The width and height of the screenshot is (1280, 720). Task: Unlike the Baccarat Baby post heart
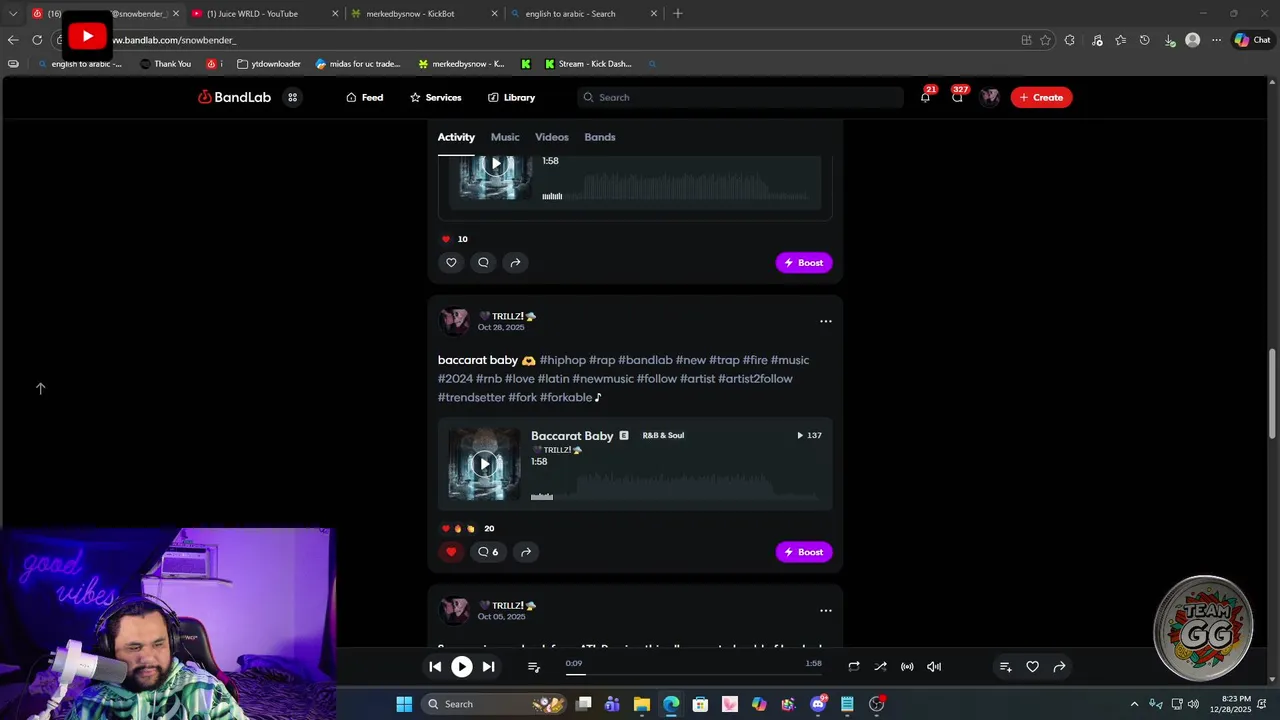[x=451, y=552]
